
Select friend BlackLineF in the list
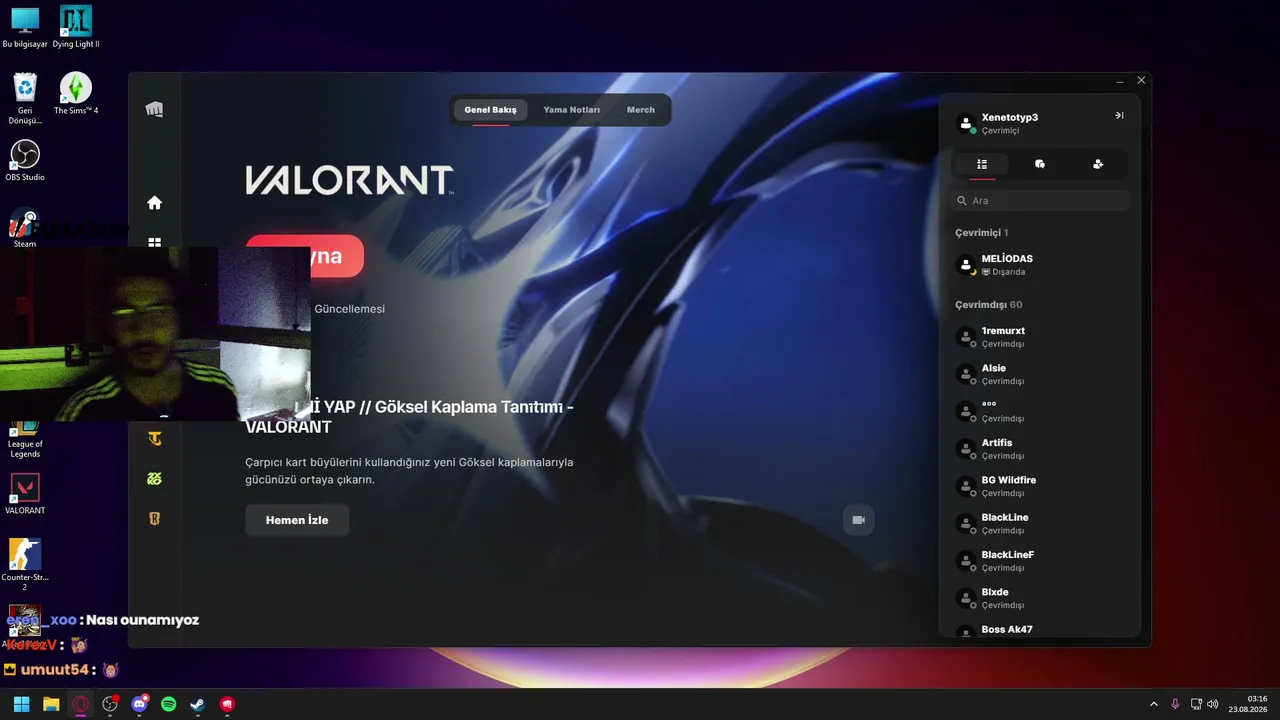(x=1040, y=561)
